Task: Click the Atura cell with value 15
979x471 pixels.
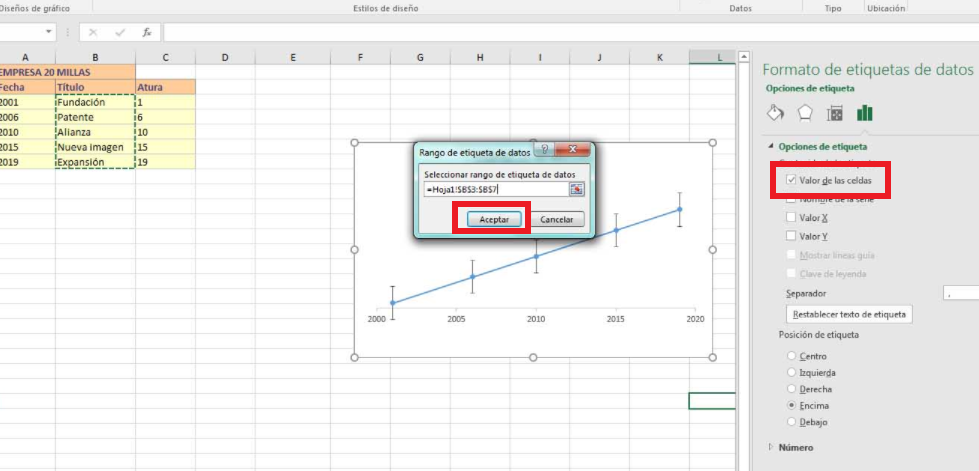Action: pos(165,147)
